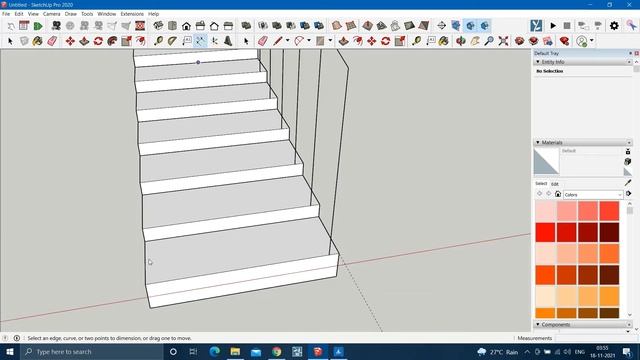
Task: Select the Arc tool
Action: point(299,41)
